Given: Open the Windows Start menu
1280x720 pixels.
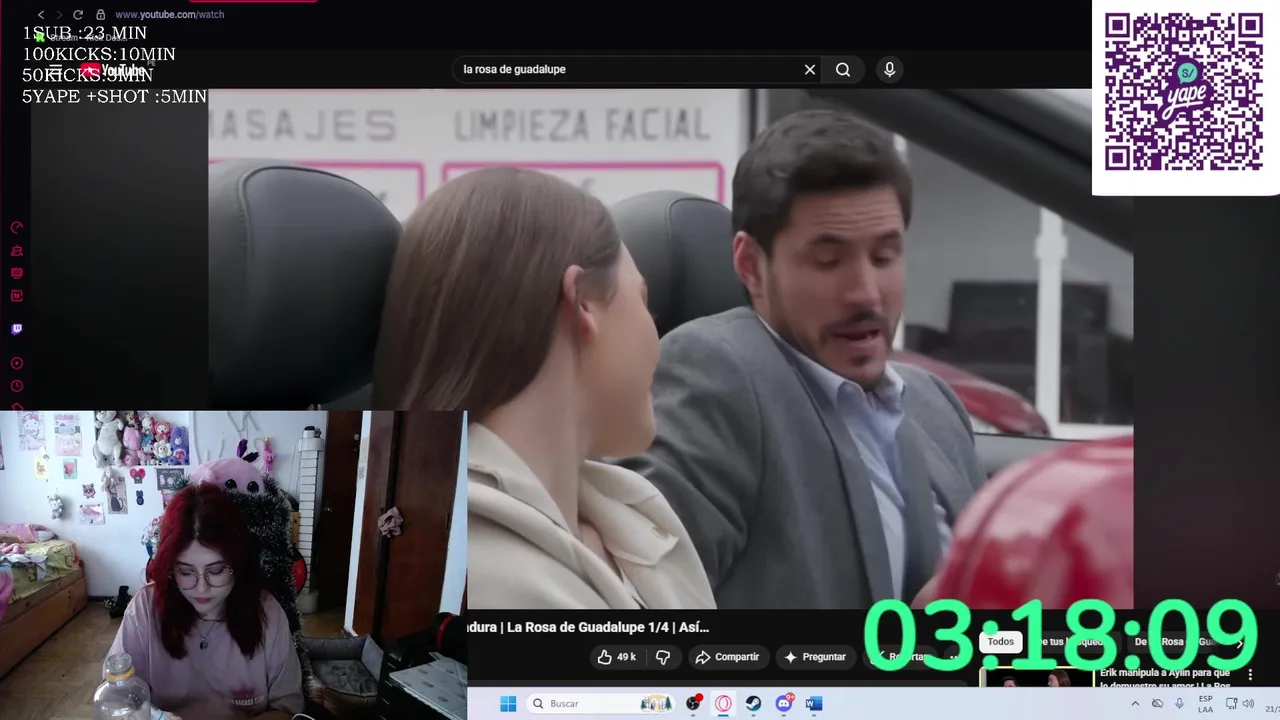Looking at the screenshot, I should click(x=508, y=704).
